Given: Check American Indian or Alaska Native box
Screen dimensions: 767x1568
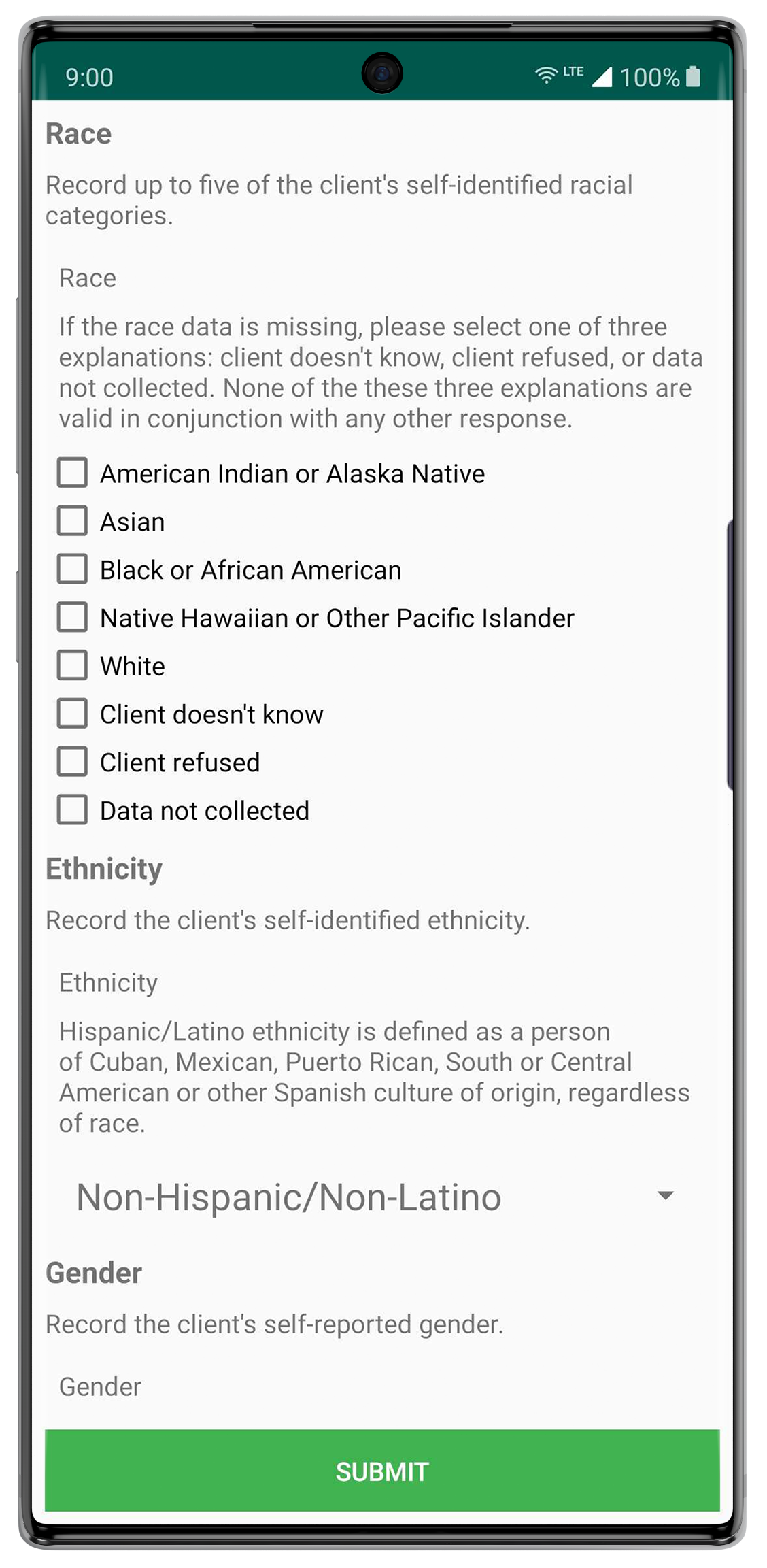Looking at the screenshot, I should click(x=72, y=473).
